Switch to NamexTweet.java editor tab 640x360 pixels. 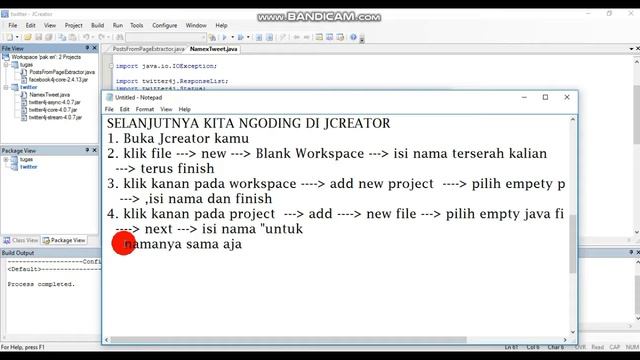click(x=213, y=49)
